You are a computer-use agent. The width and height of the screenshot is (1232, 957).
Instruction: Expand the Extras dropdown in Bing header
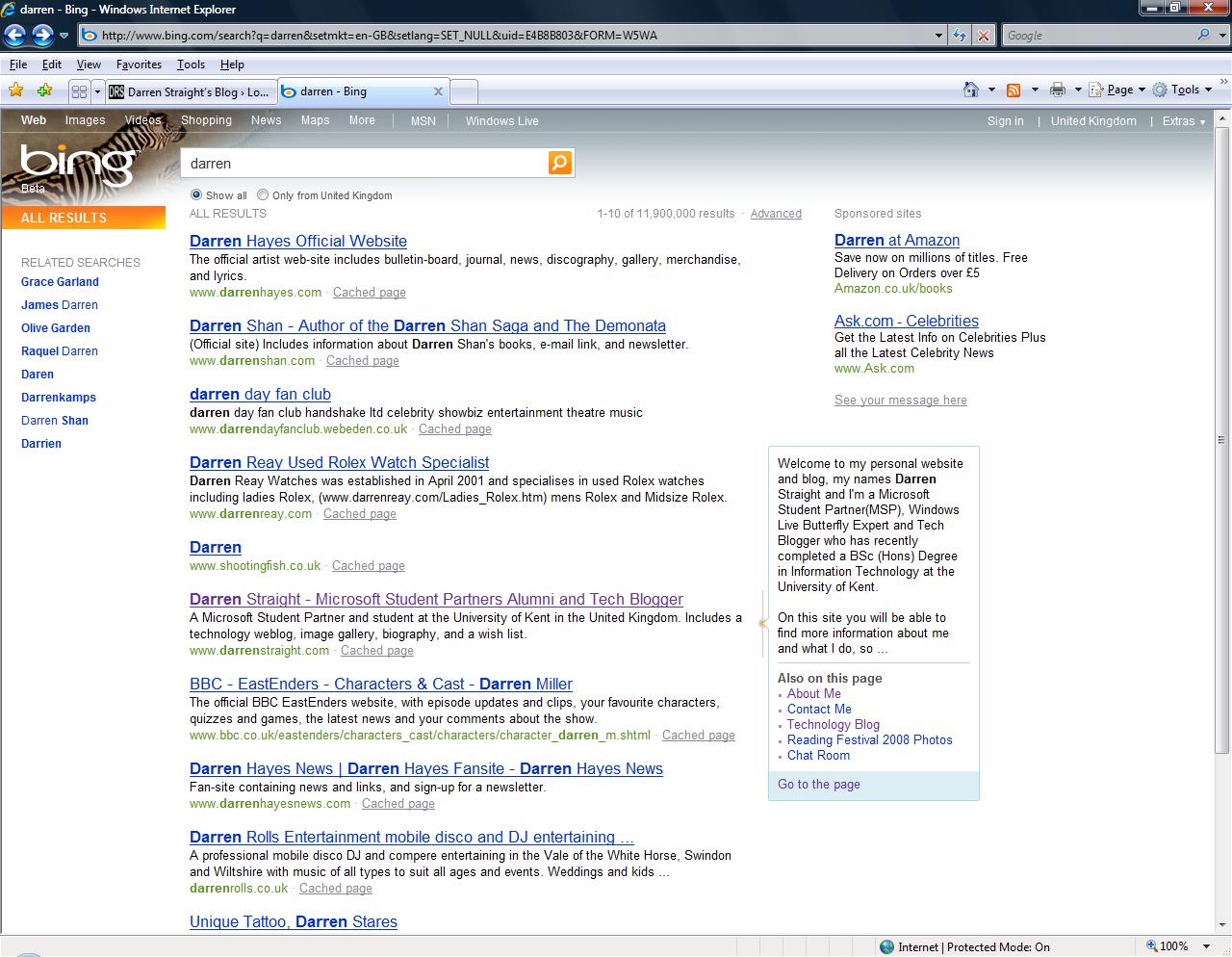(x=1183, y=121)
